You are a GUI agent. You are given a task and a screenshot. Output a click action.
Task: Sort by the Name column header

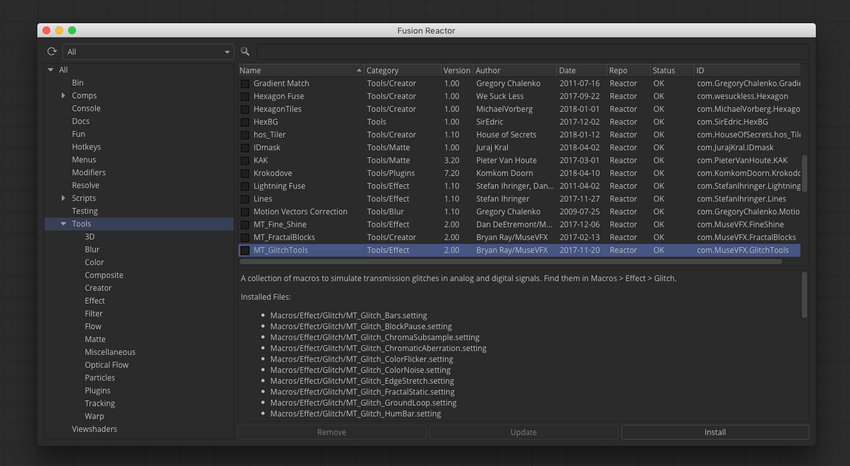[301, 70]
